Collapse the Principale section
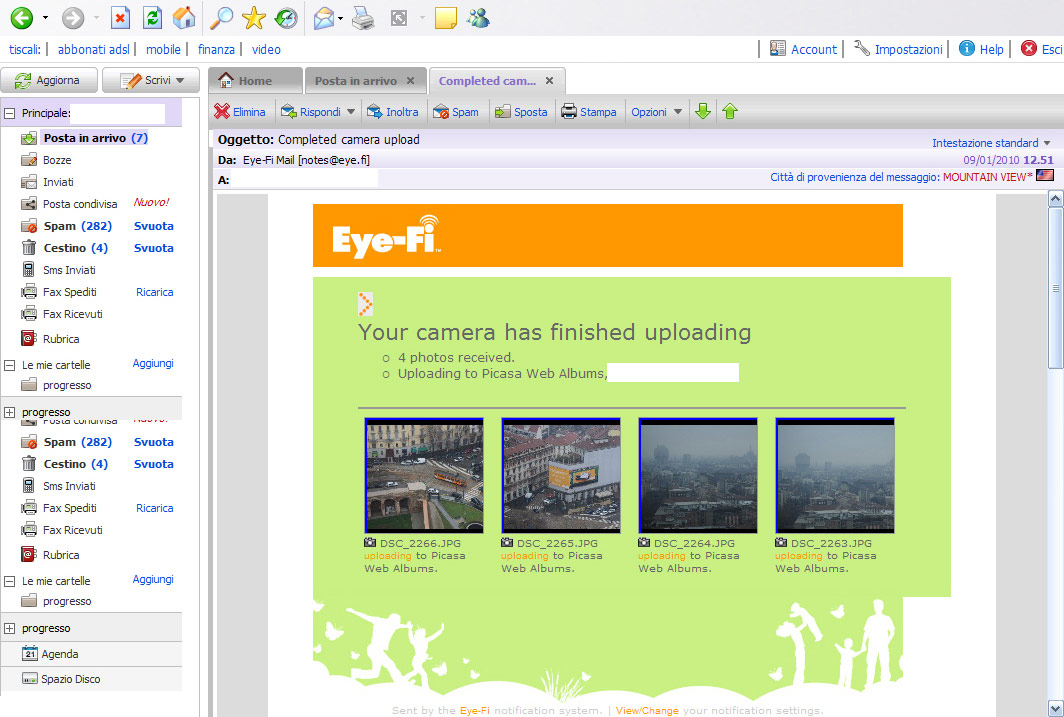The image size is (1064, 717). coord(10,113)
